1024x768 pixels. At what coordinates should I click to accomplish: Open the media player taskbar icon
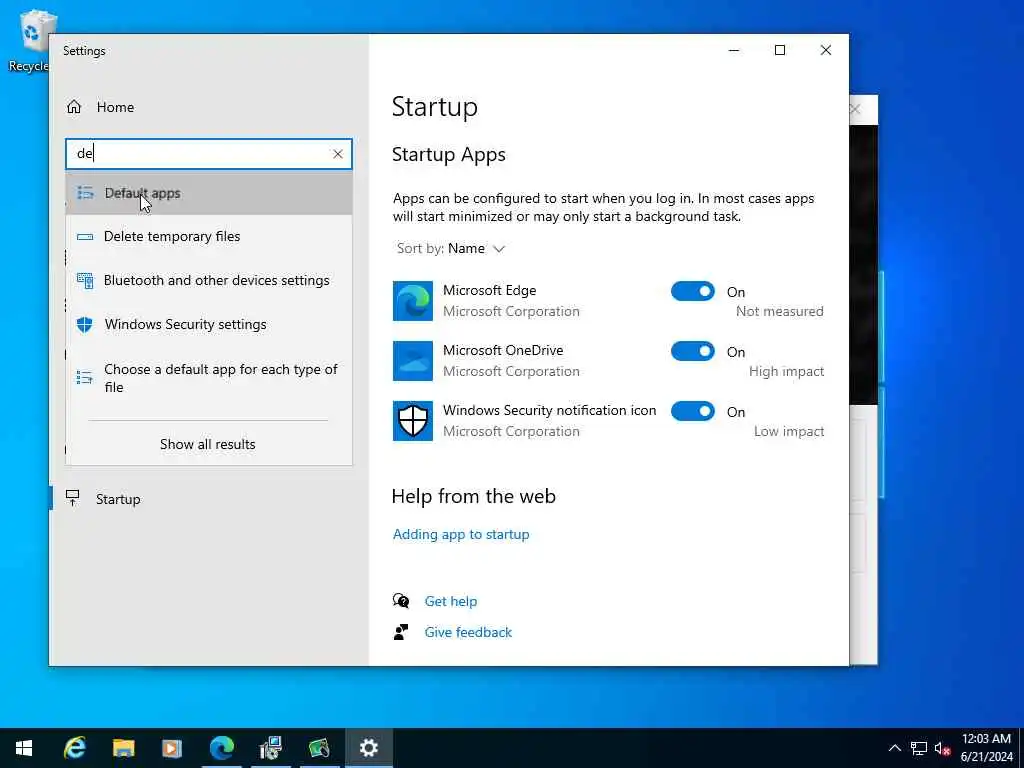tap(172, 748)
